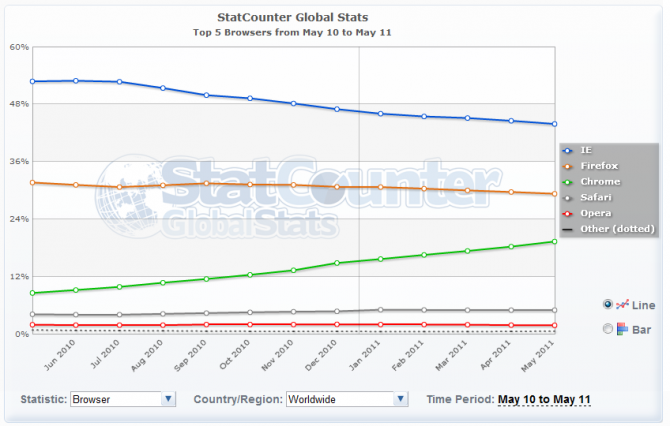Click the Chrome legend label
The height and width of the screenshot is (426, 670).
click(601, 182)
